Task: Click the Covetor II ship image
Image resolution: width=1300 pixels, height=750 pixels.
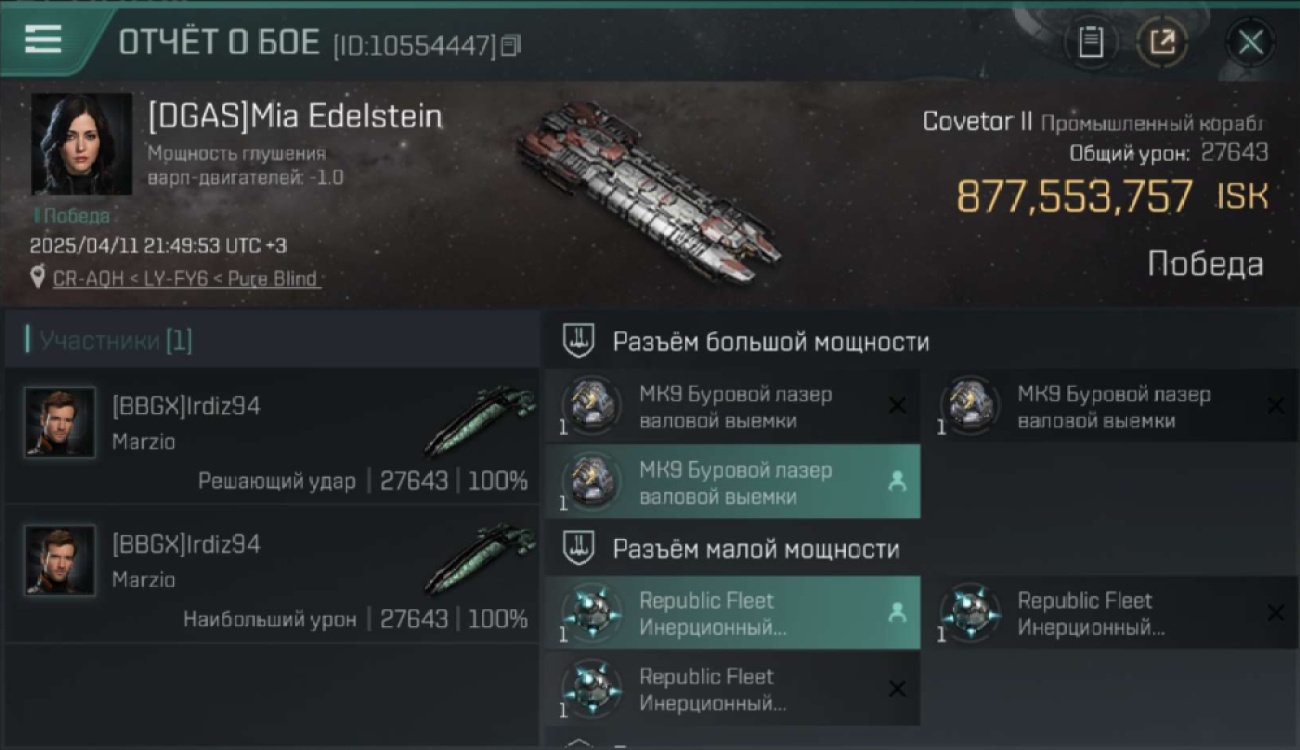Action: pos(650,188)
